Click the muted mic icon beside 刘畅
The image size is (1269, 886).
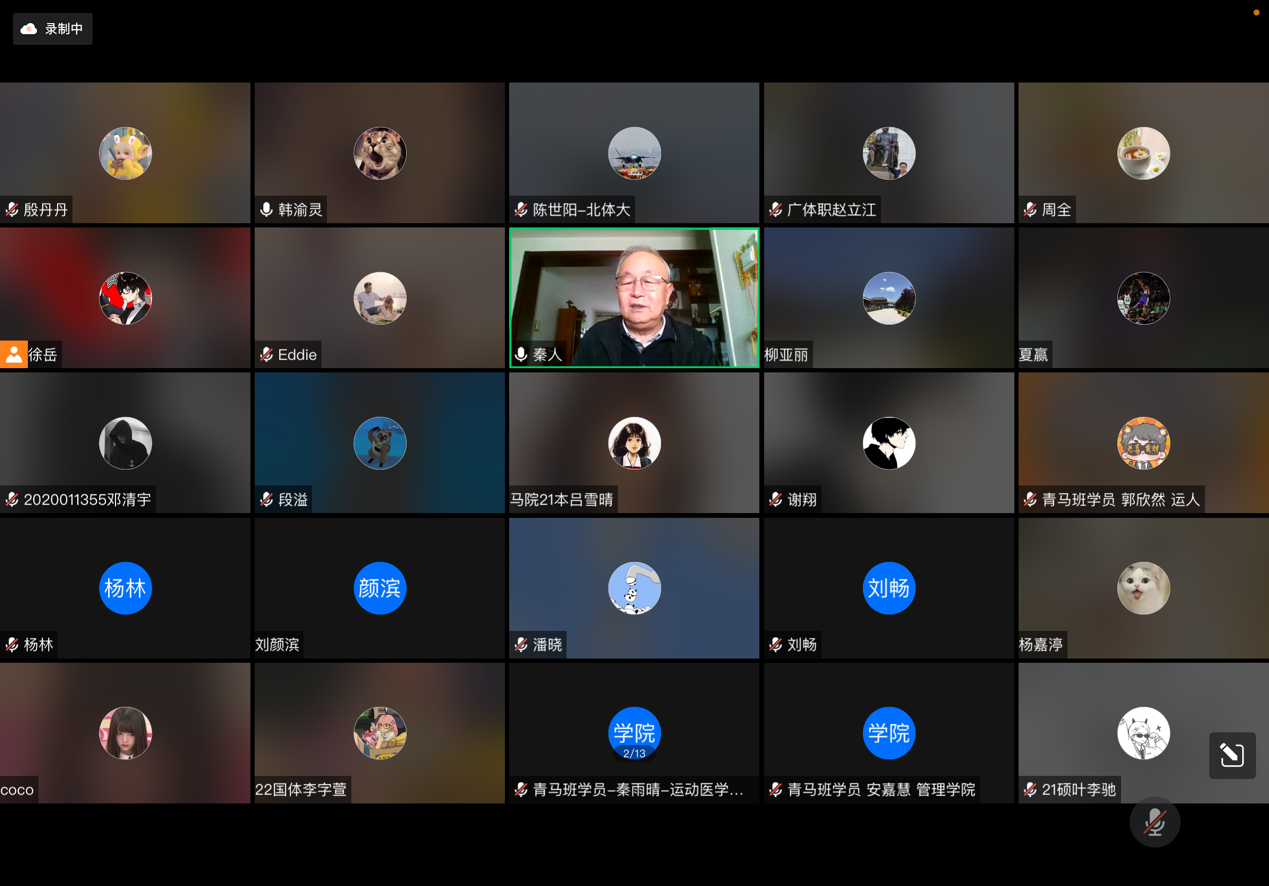(x=774, y=644)
